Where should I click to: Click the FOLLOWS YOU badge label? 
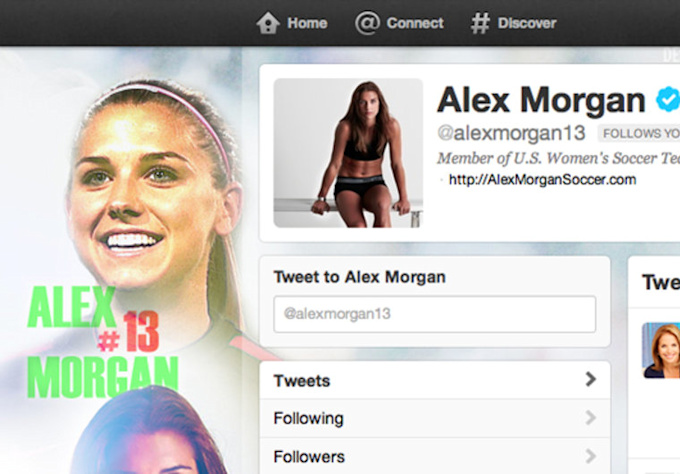639,134
